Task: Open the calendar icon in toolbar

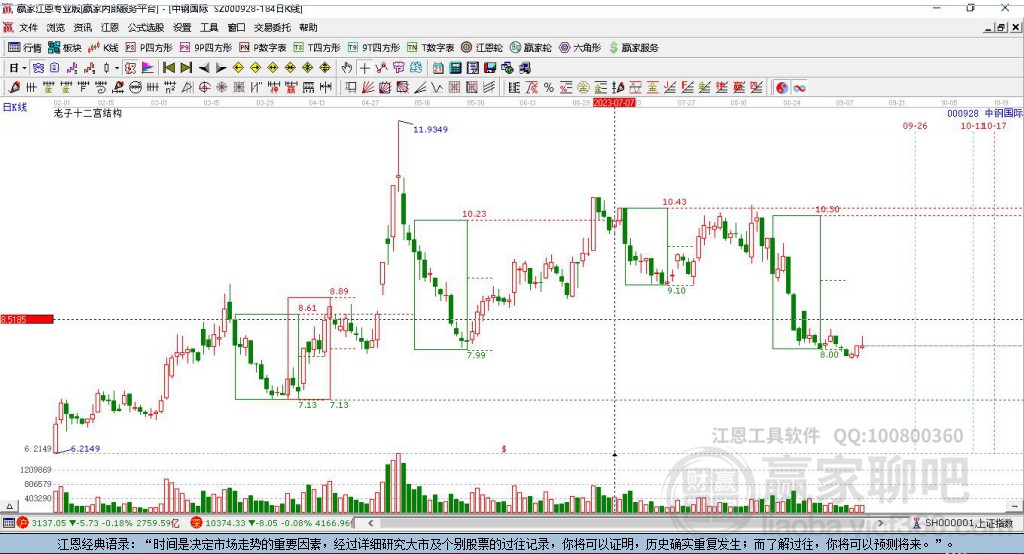Action: pyautogui.click(x=438, y=68)
